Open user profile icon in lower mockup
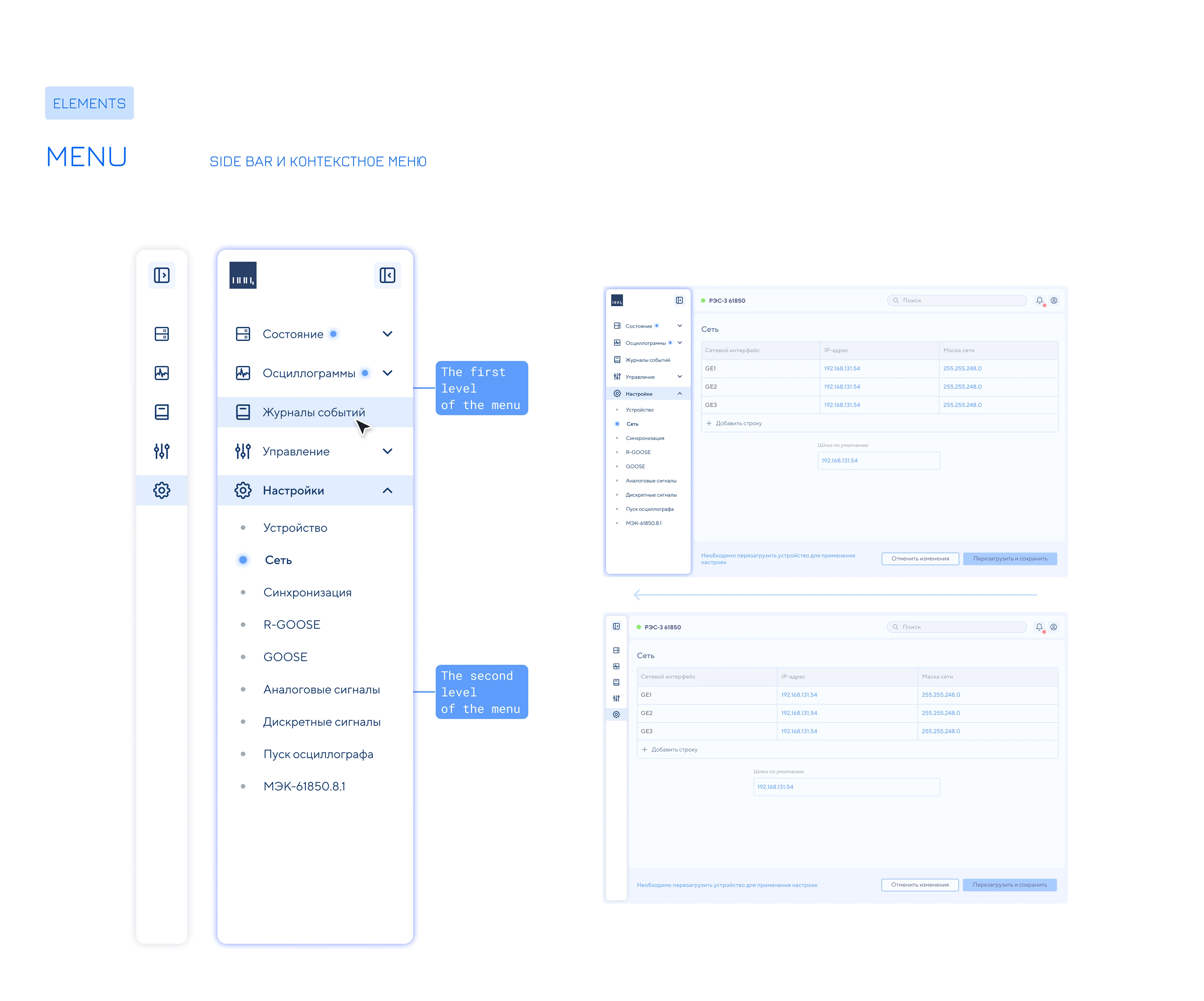 click(x=1054, y=627)
